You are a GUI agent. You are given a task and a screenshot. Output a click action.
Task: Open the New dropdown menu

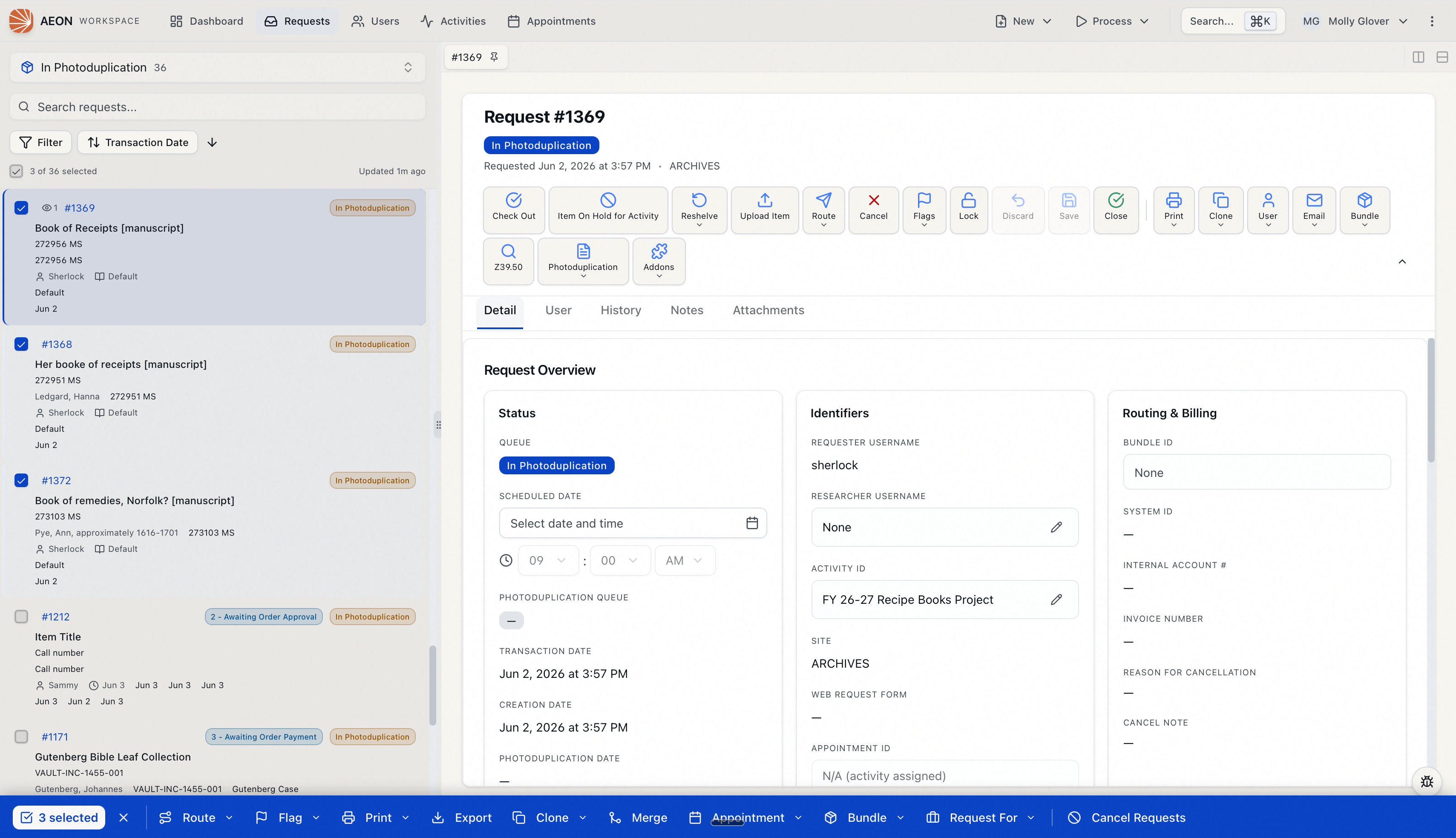coord(1023,21)
